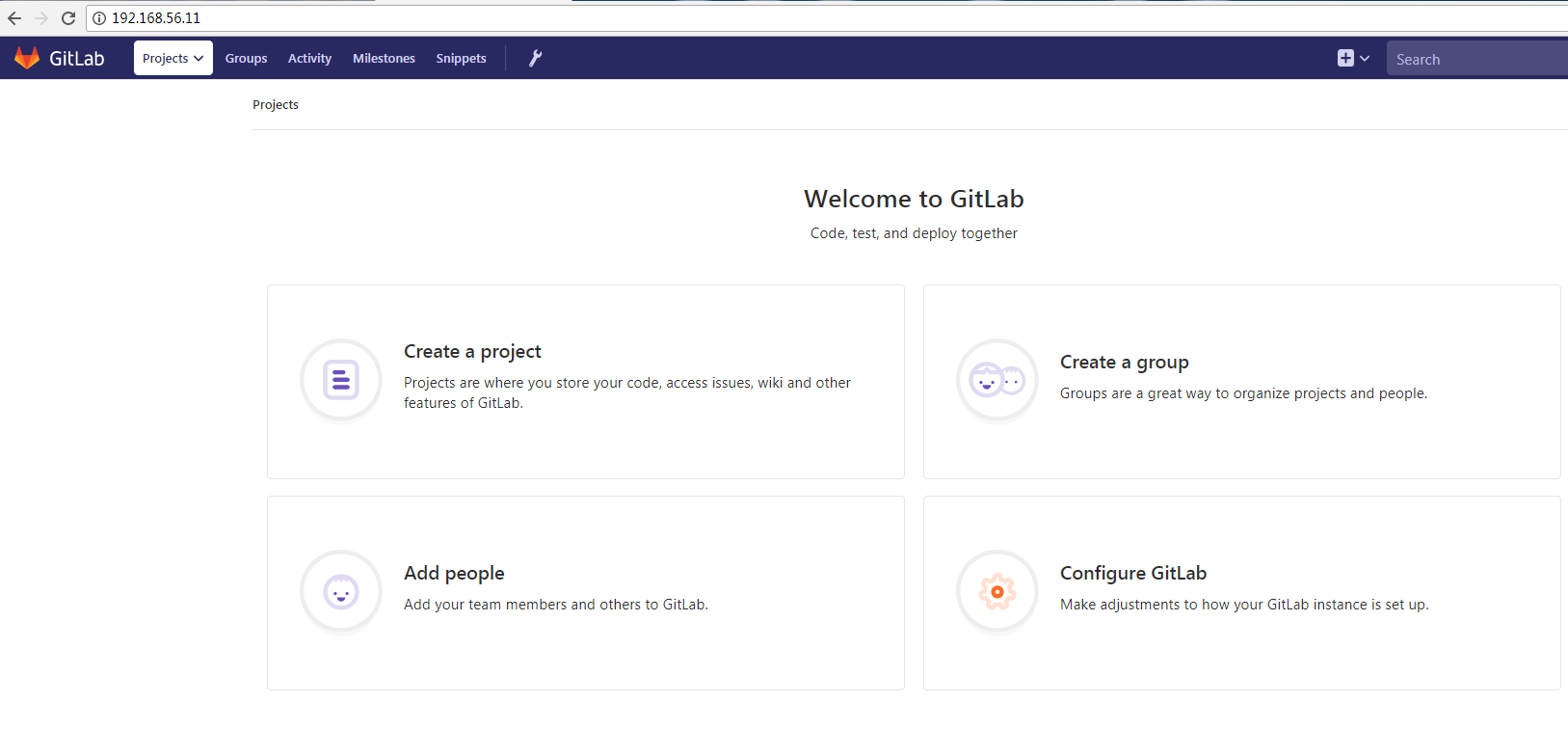Viewport: 1568px width, 729px height.
Task: Click 'Groups are a great way' description
Action: [x=1243, y=393]
